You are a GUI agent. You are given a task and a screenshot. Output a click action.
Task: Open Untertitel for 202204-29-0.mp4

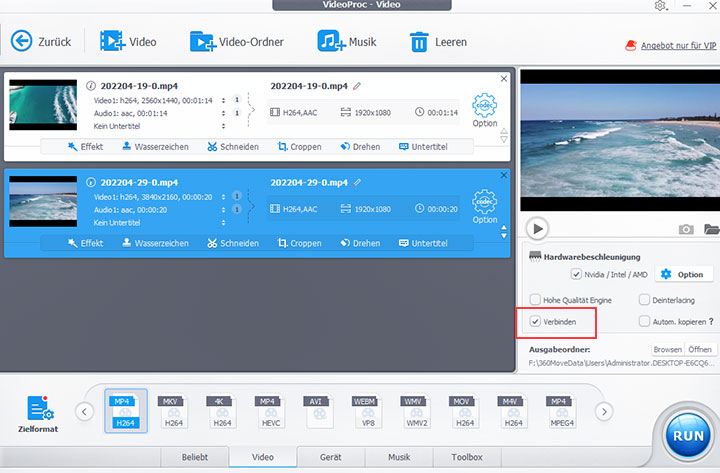[x=423, y=243]
